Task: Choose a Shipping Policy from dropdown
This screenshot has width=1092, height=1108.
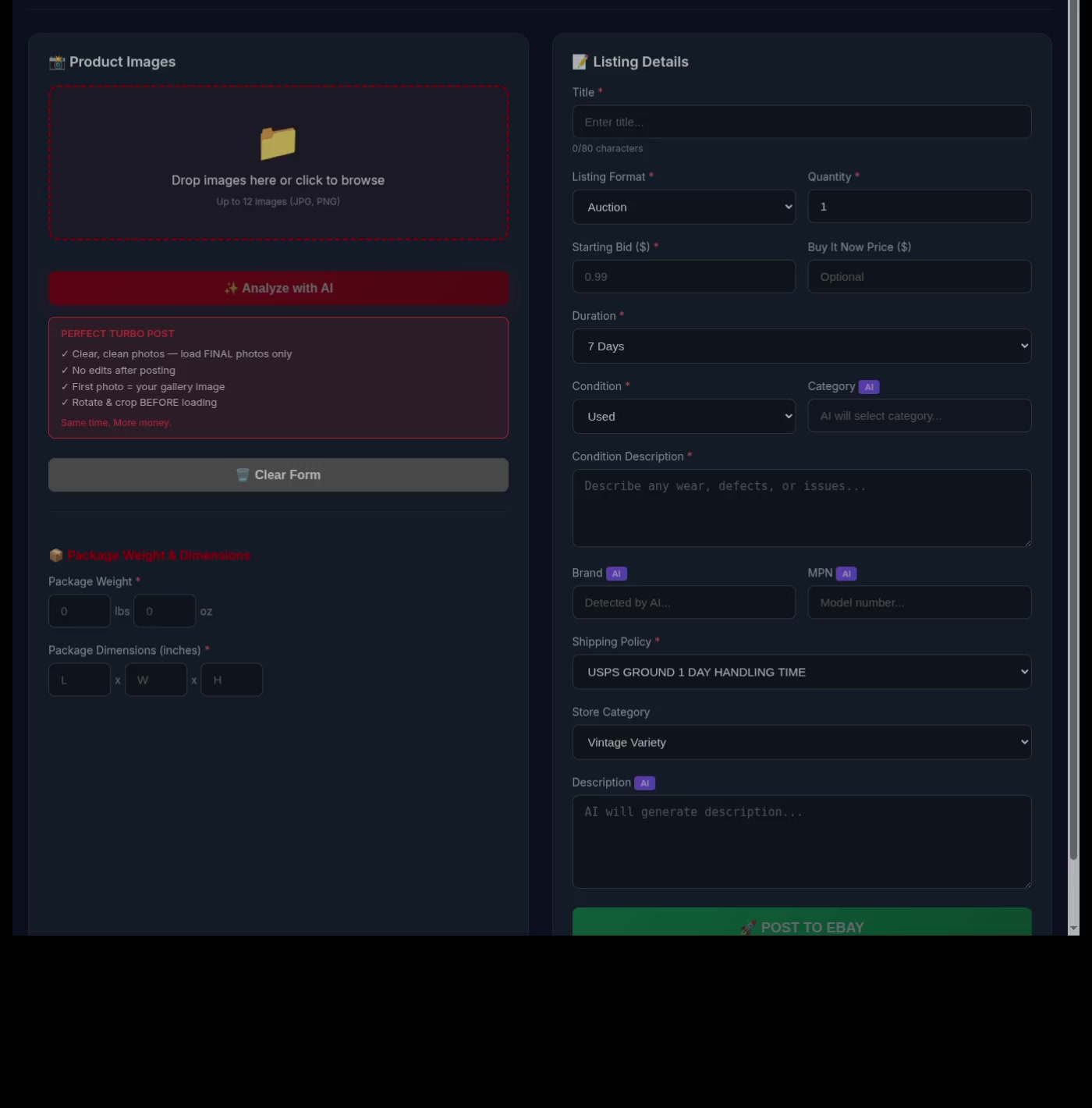Action: click(801, 673)
